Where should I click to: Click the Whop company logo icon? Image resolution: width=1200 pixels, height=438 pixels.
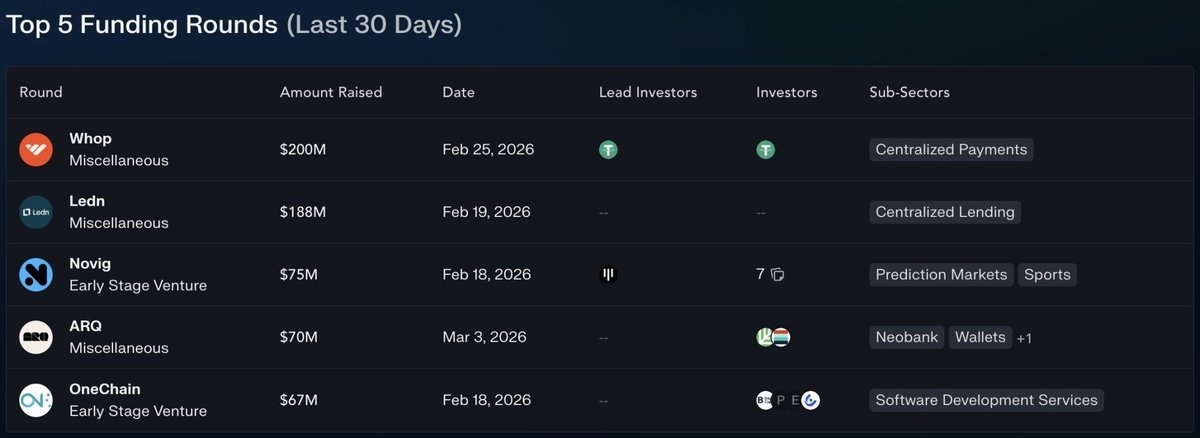click(x=36, y=150)
